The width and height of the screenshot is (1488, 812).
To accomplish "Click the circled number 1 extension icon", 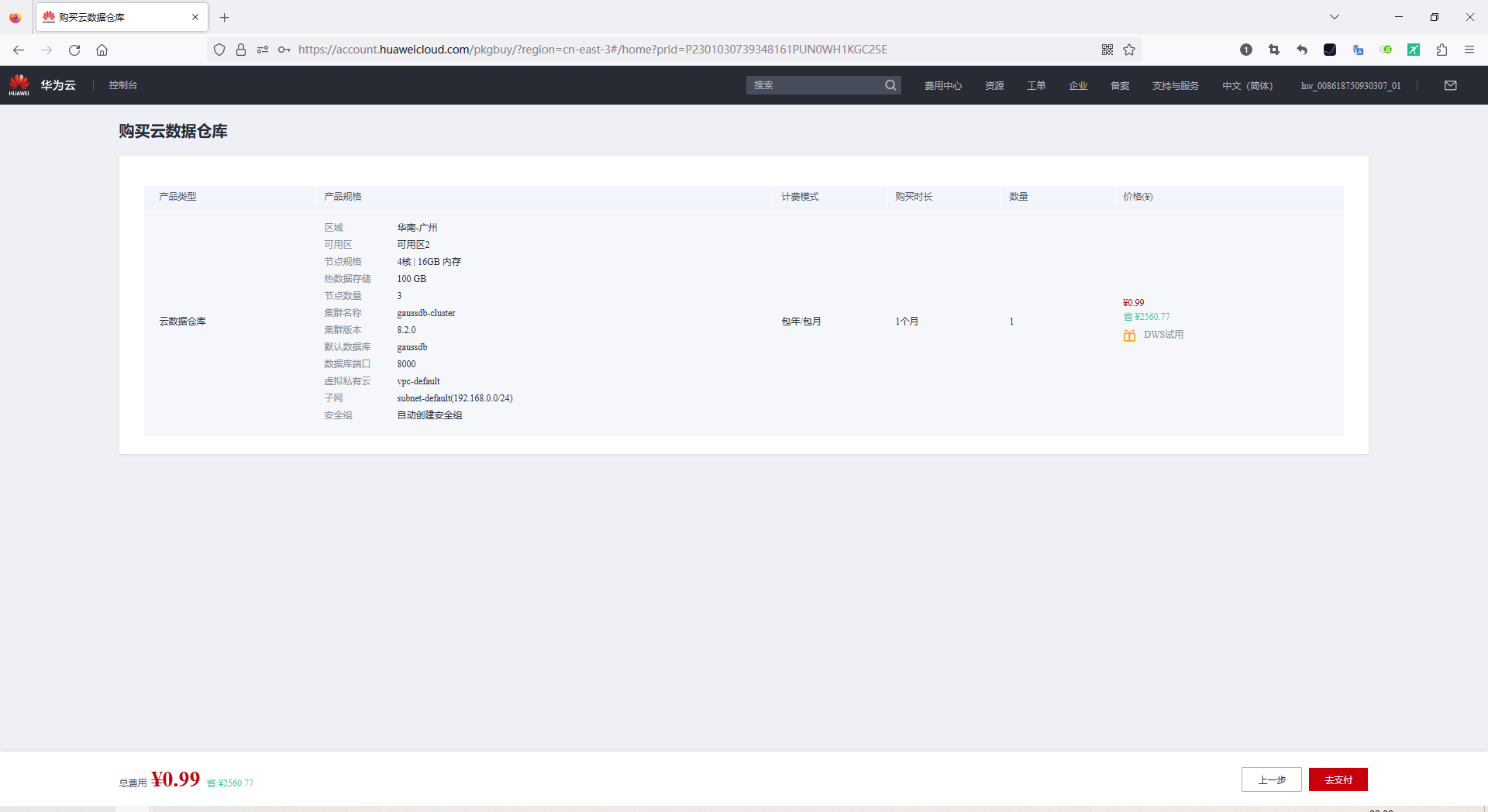I will pos(1246,50).
